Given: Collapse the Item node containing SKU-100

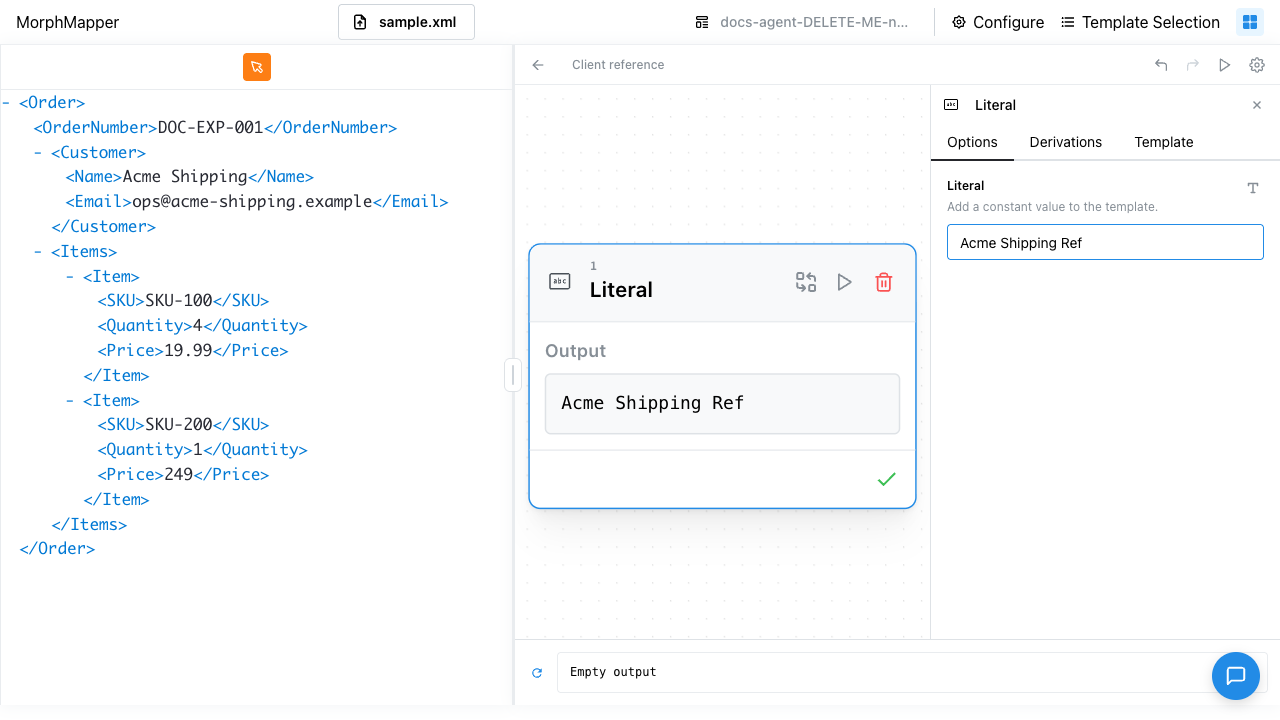Looking at the screenshot, I should [x=70, y=276].
